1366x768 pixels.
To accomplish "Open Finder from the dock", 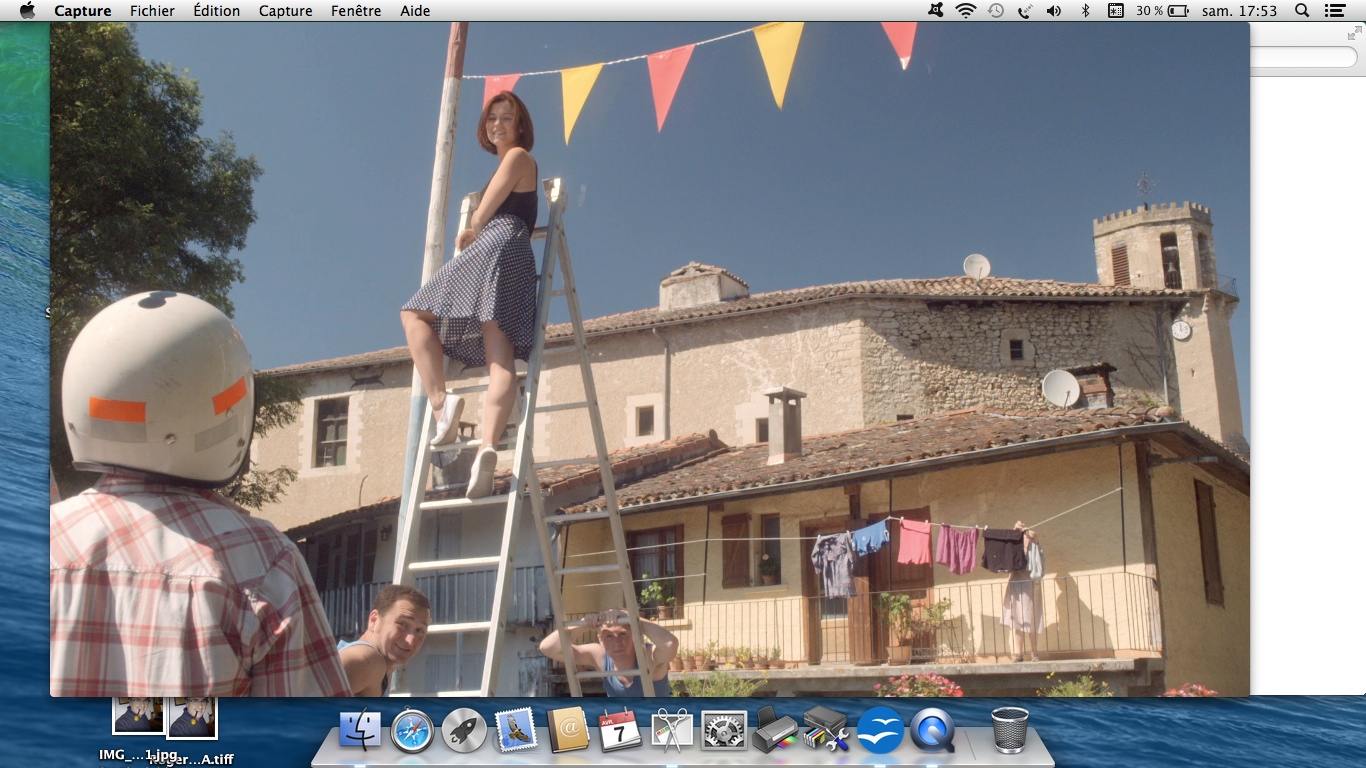I will [x=360, y=730].
